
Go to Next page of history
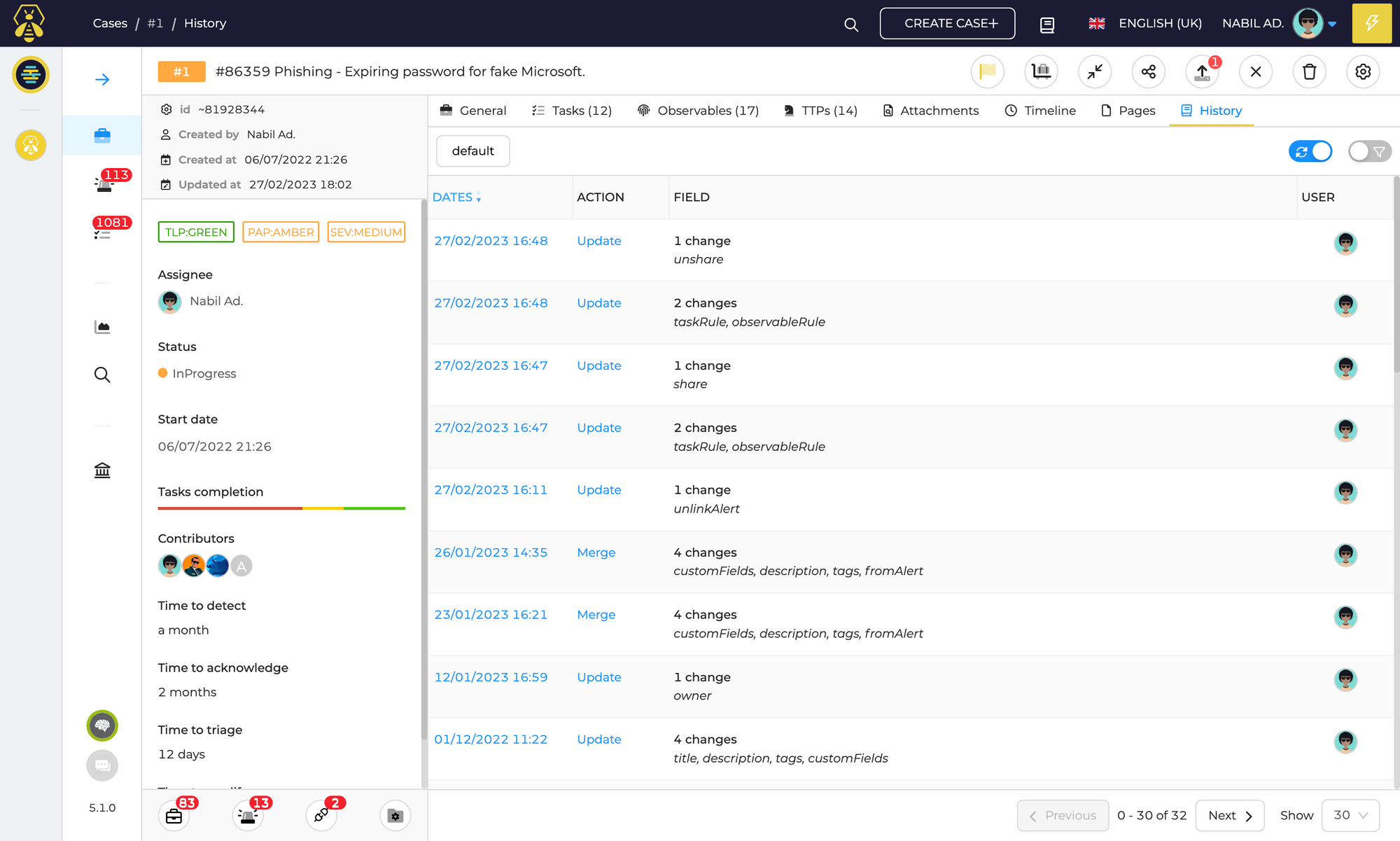[1229, 815]
